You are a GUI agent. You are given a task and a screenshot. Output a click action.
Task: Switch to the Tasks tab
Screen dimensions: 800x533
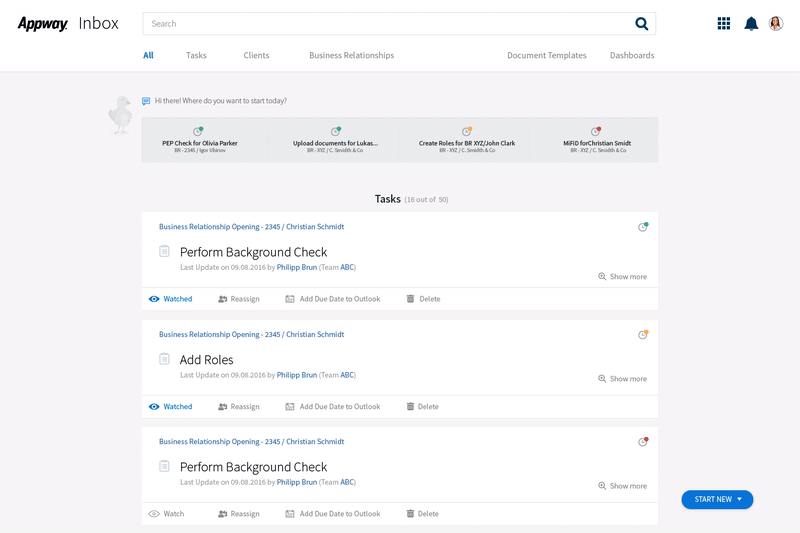(196, 56)
